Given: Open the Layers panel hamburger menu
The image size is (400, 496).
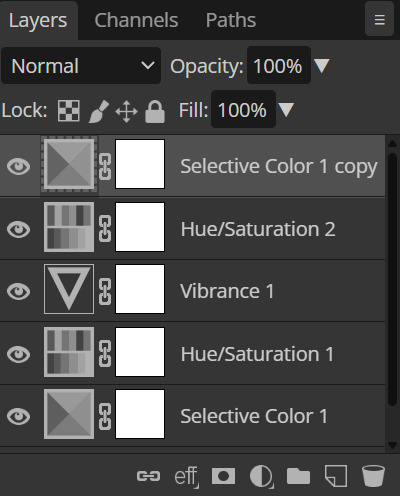Looking at the screenshot, I should (379, 19).
